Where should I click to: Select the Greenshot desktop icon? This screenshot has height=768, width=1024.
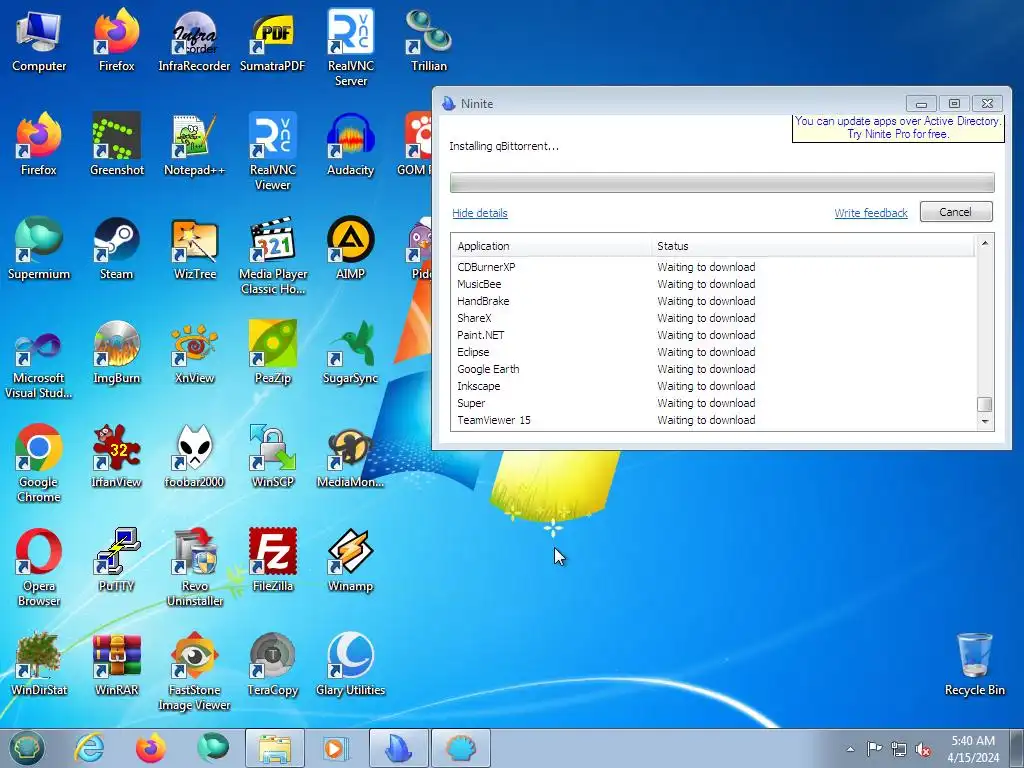117,145
